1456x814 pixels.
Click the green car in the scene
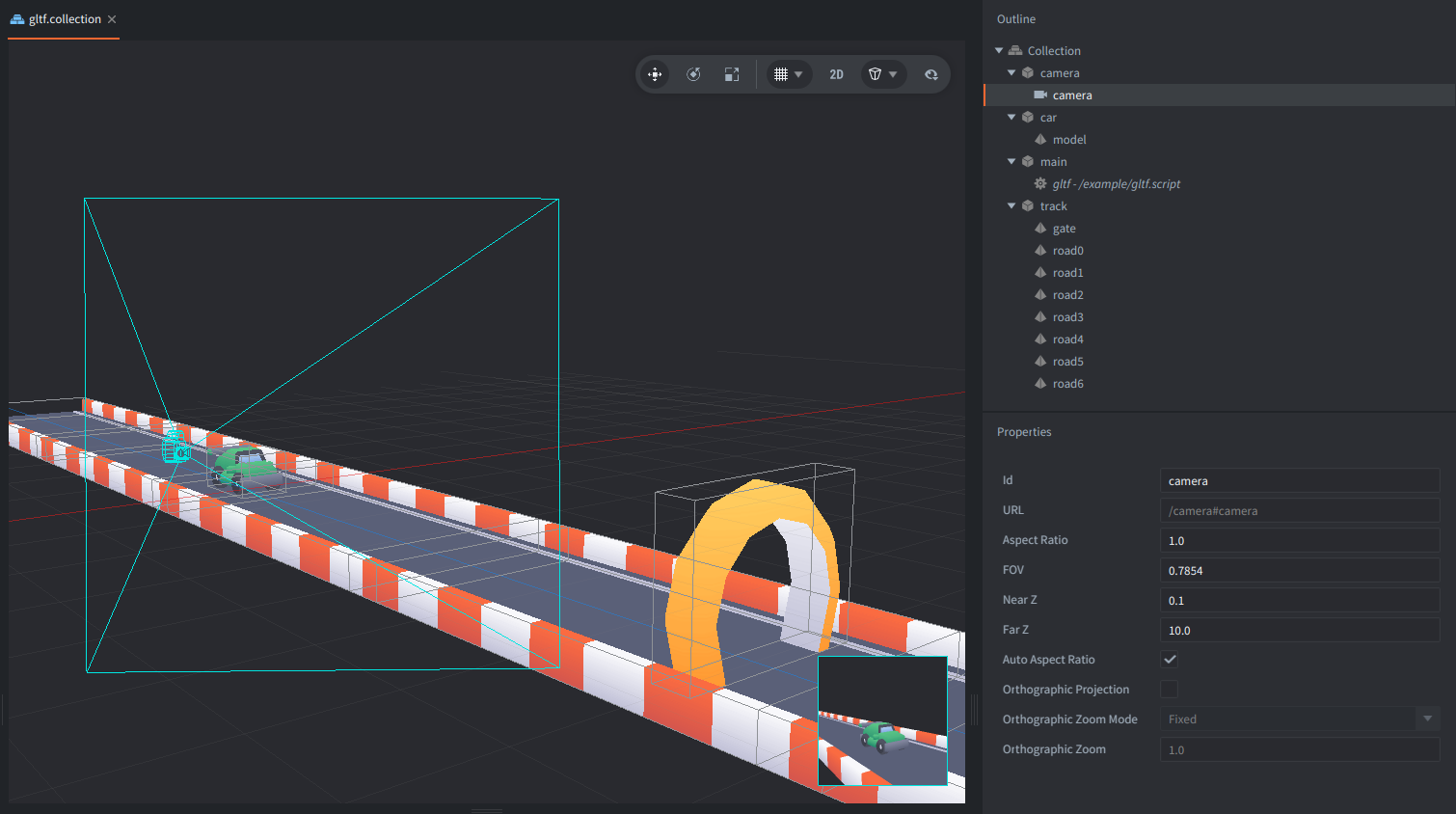pyautogui.click(x=245, y=467)
